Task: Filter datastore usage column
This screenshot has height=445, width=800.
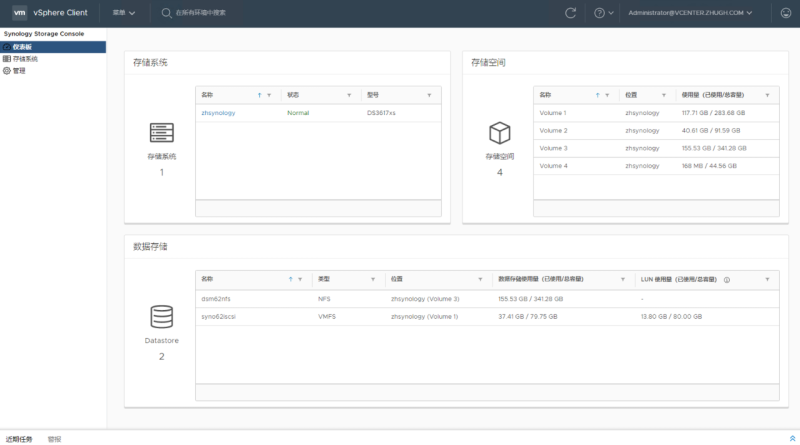Action: [x=623, y=280]
